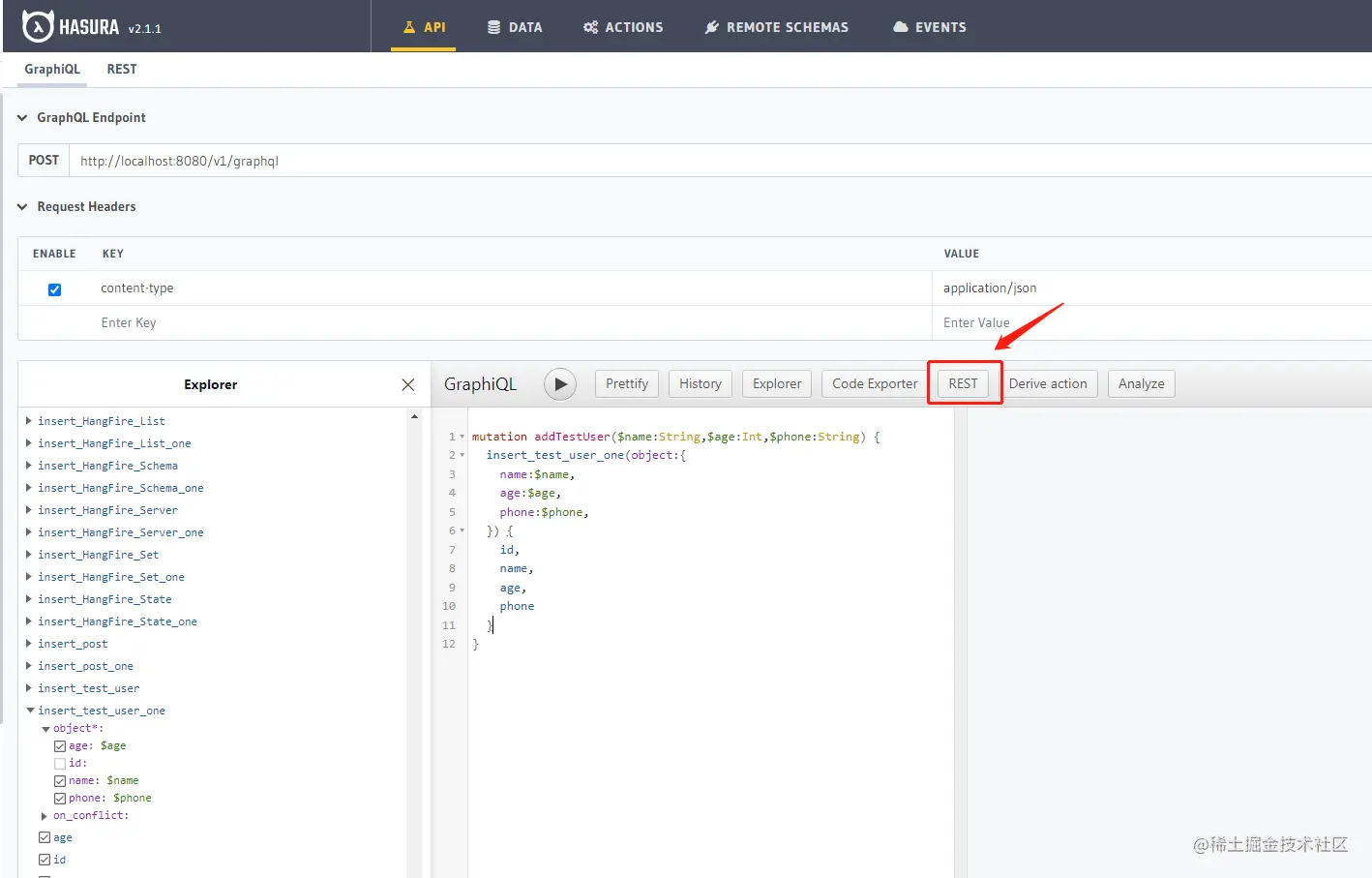Click insert_HangFire_List_one in Explorer
Screen dimensions: 1372x878
pyautogui.click(x=114, y=443)
